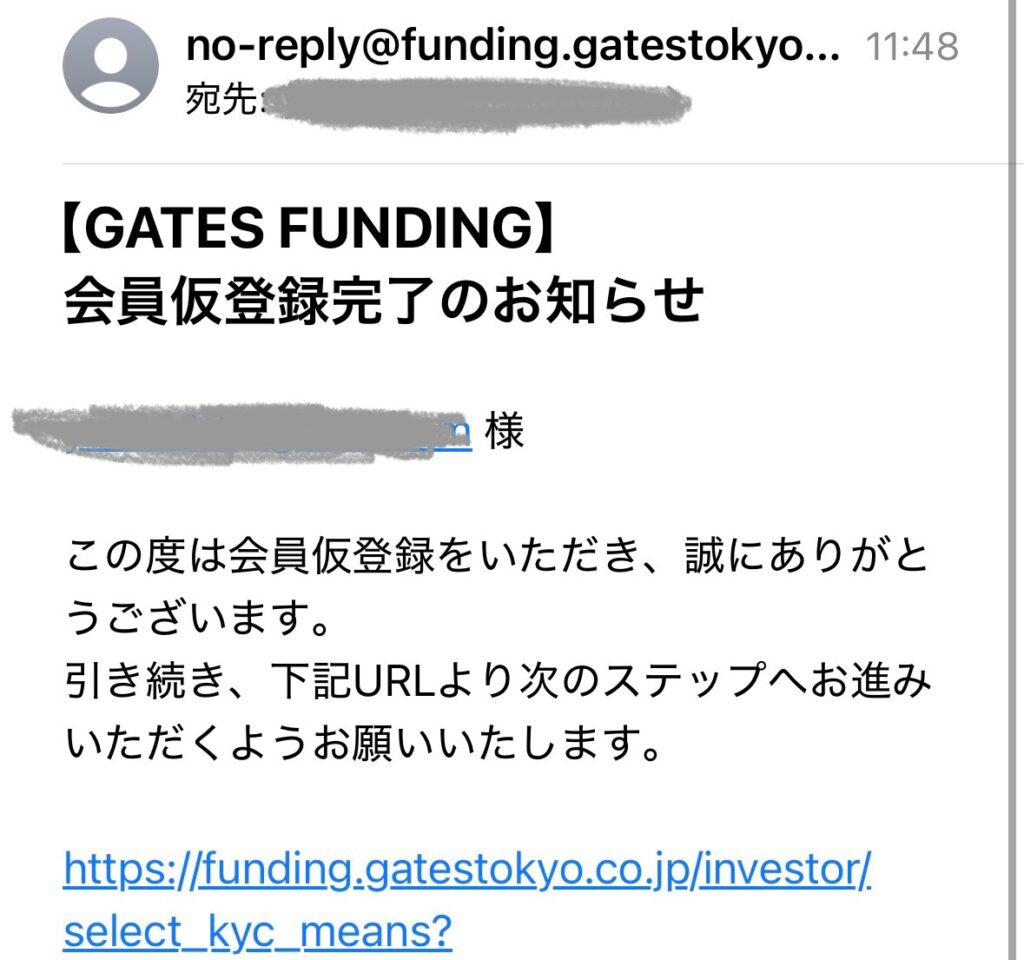Tap the この度は会員仮登録 paragraph line
The height and width of the screenshot is (960, 1024).
tap(497, 556)
